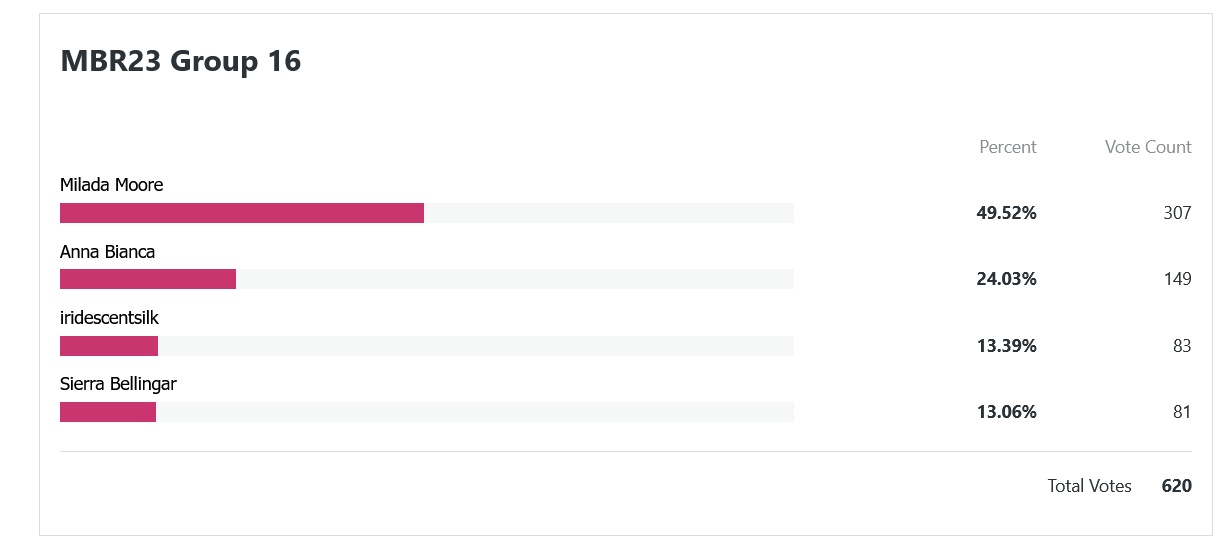This screenshot has height=541, width=1216.
Task: Click the 13.39% percentage value
Action: point(1006,346)
